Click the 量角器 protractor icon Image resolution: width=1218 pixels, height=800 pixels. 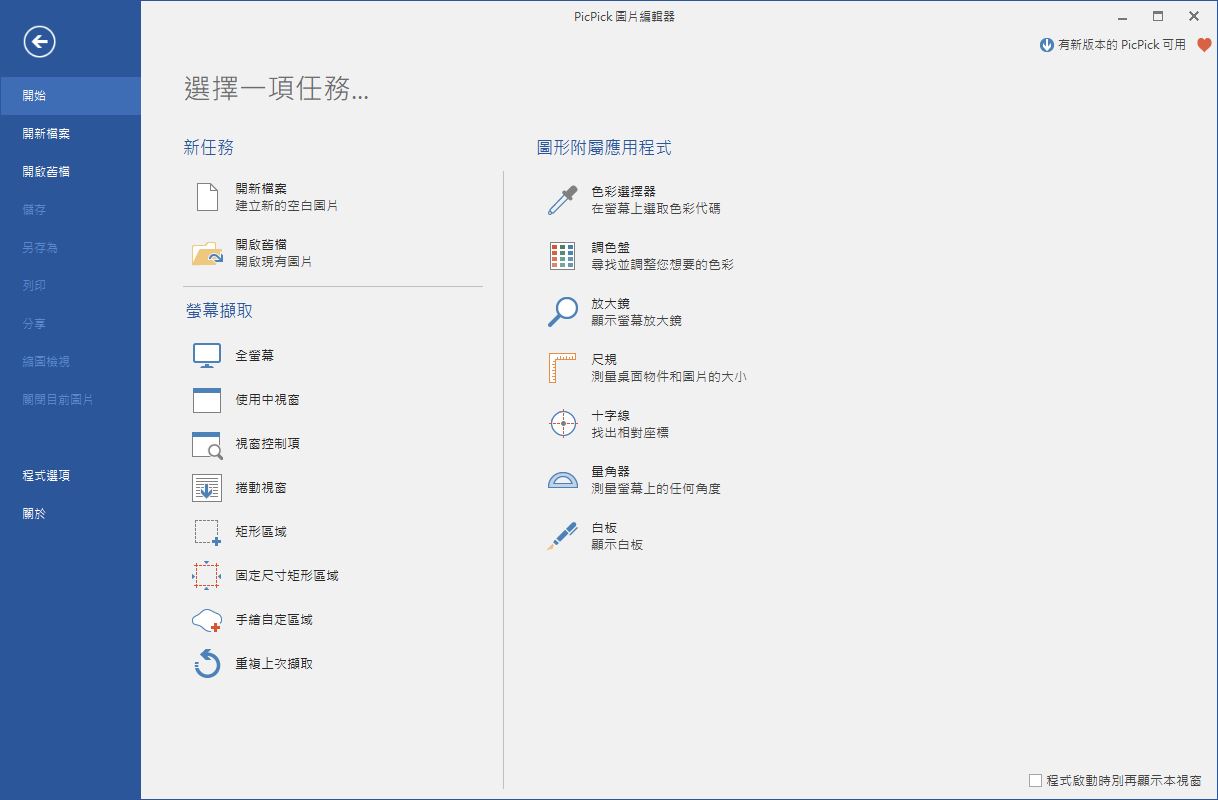563,480
